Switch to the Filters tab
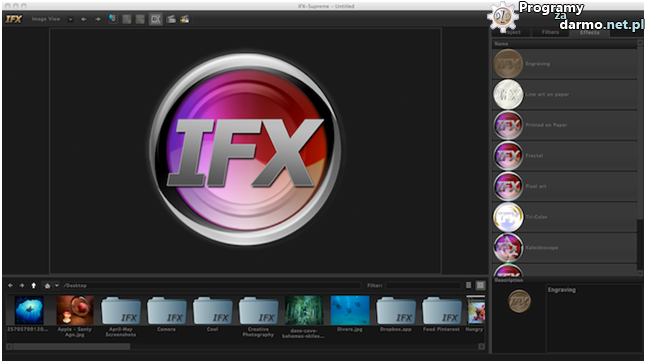646x363 pixels. click(x=550, y=32)
